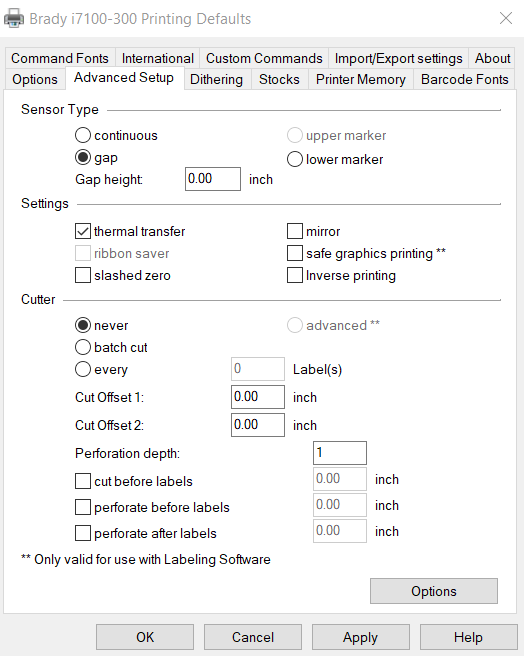Screen dimensions: 524x656
Task: Click the printer icon in title bar
Action: pos(14,18)
